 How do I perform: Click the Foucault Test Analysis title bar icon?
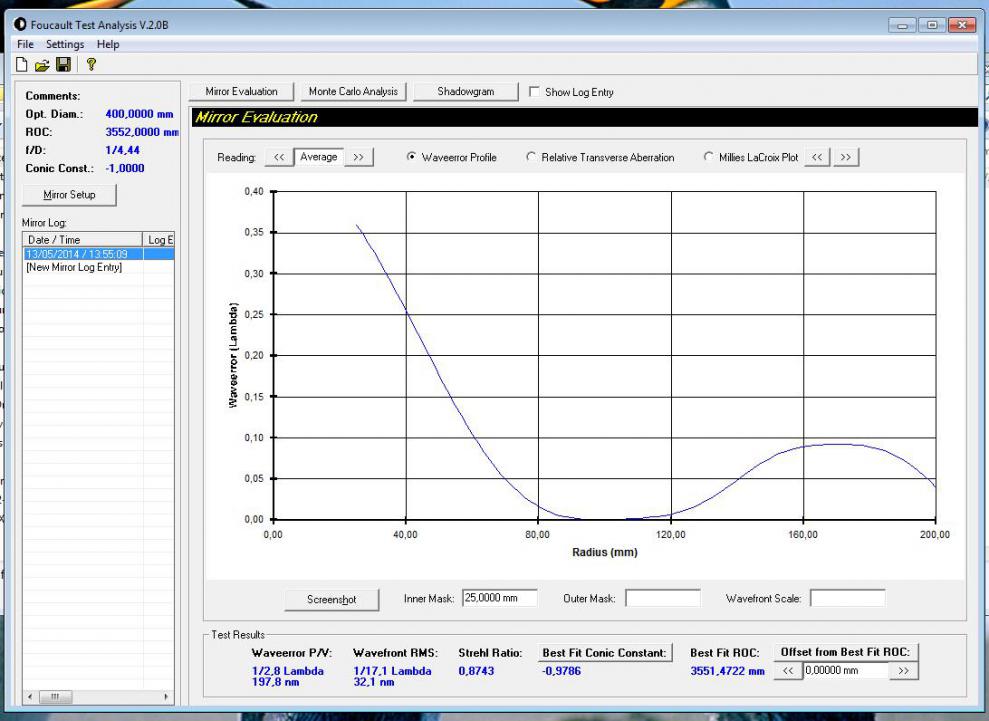click(20, 25)
